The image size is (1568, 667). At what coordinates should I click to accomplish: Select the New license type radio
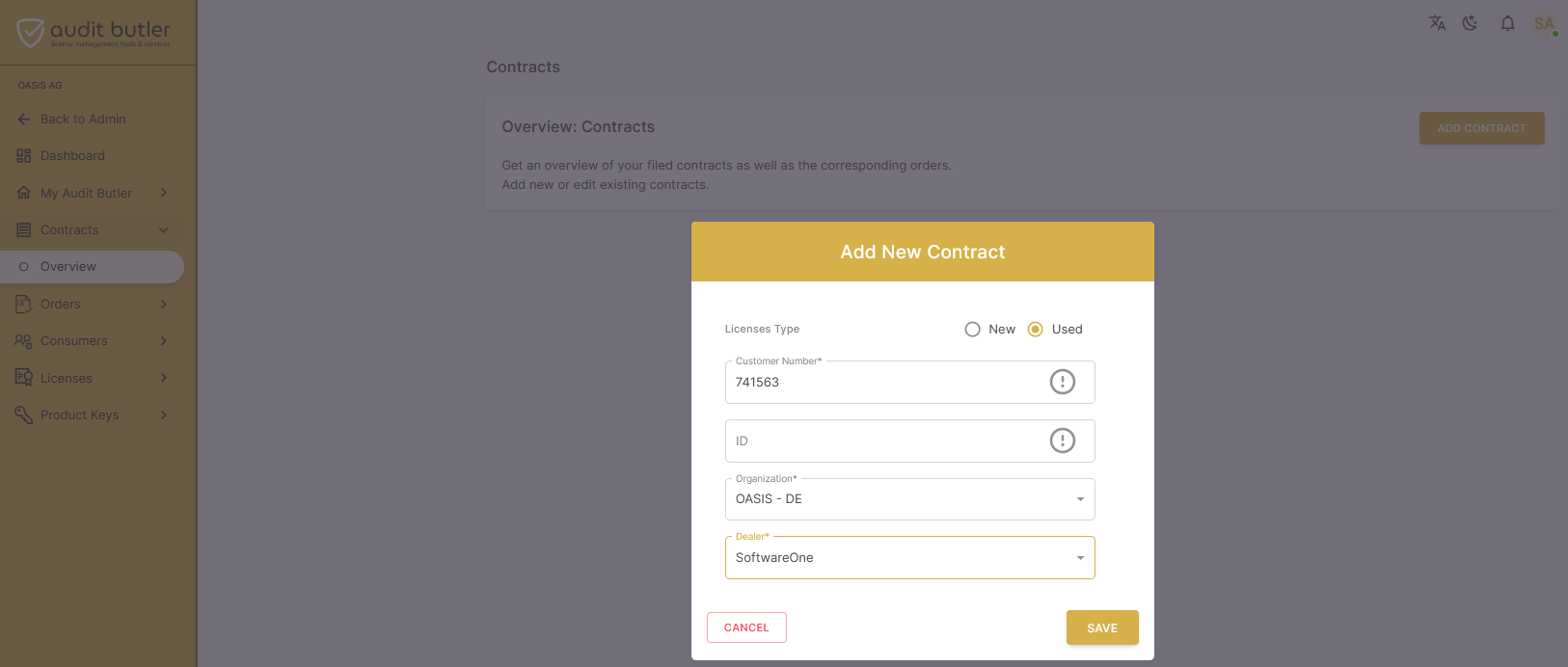972,330
